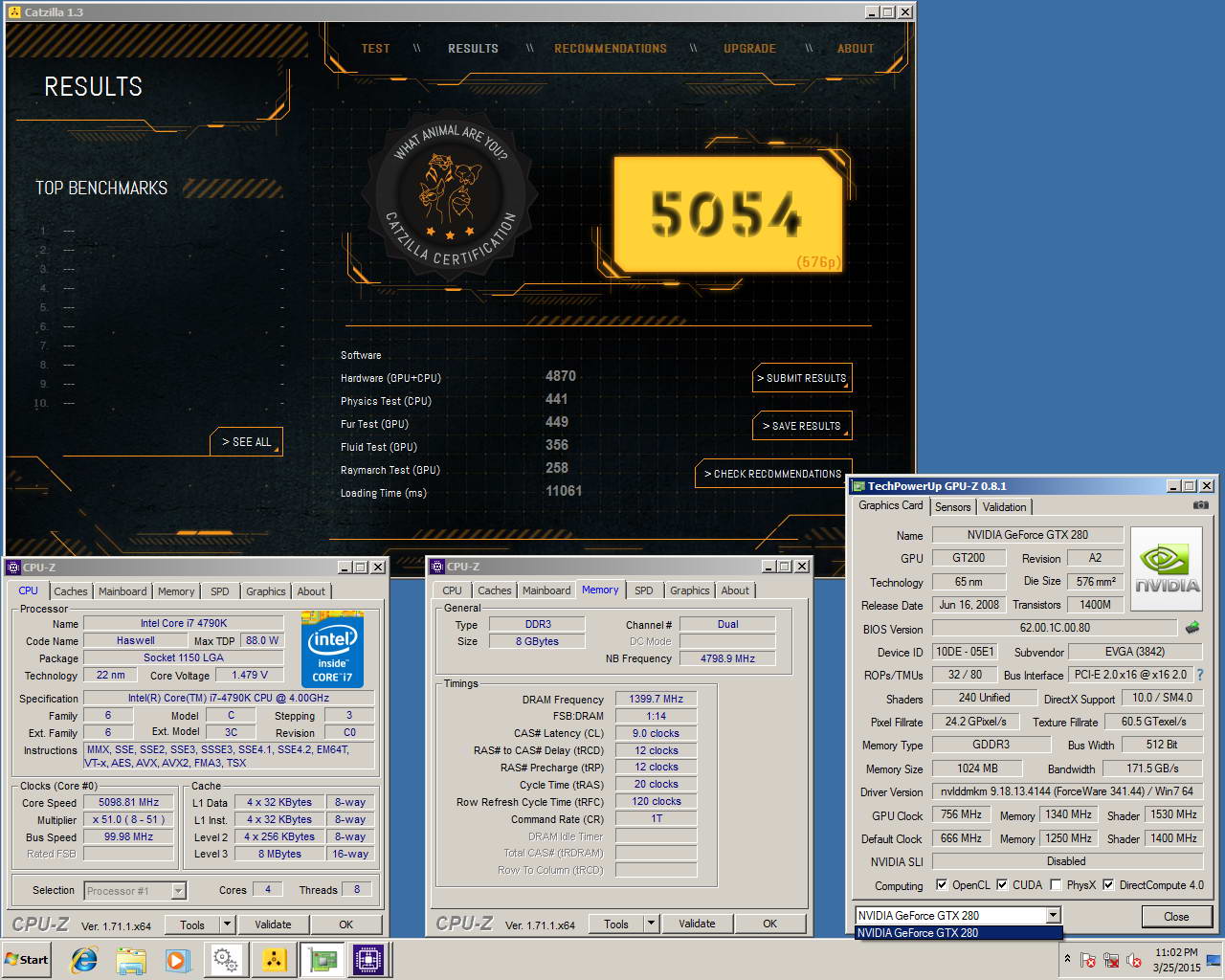Click the Intel Core i7 logo in CPU-Z
This screenshot has width=1225, height=980.
coord(332,649)
